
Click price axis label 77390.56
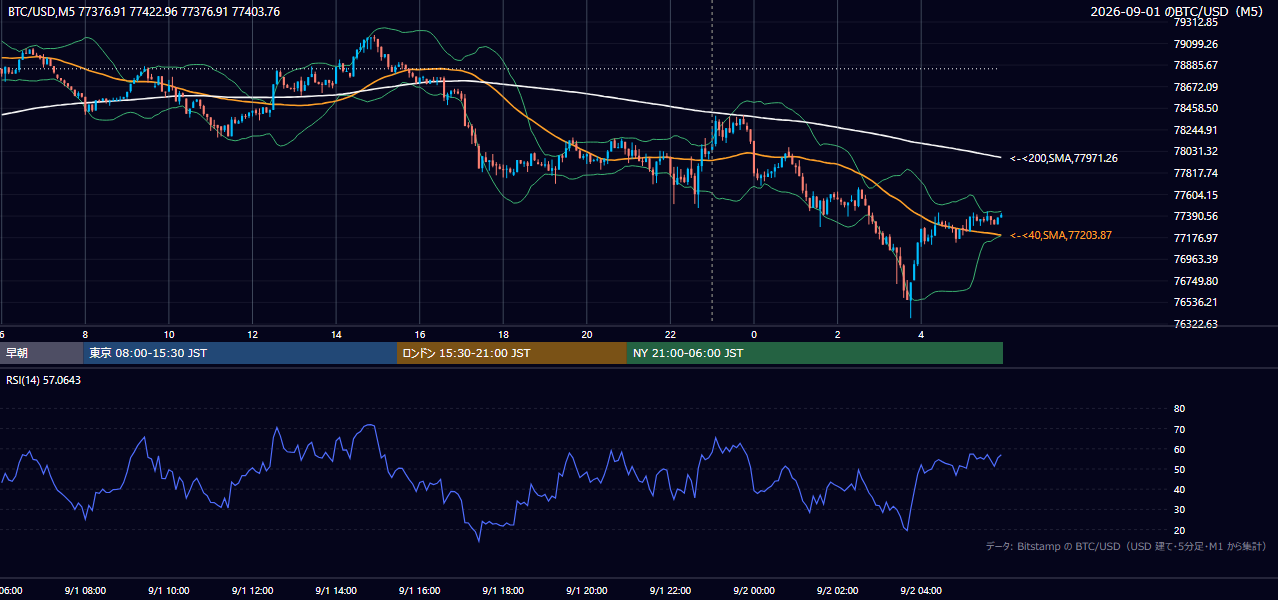pyautogui.click(x=1196, y=216)
